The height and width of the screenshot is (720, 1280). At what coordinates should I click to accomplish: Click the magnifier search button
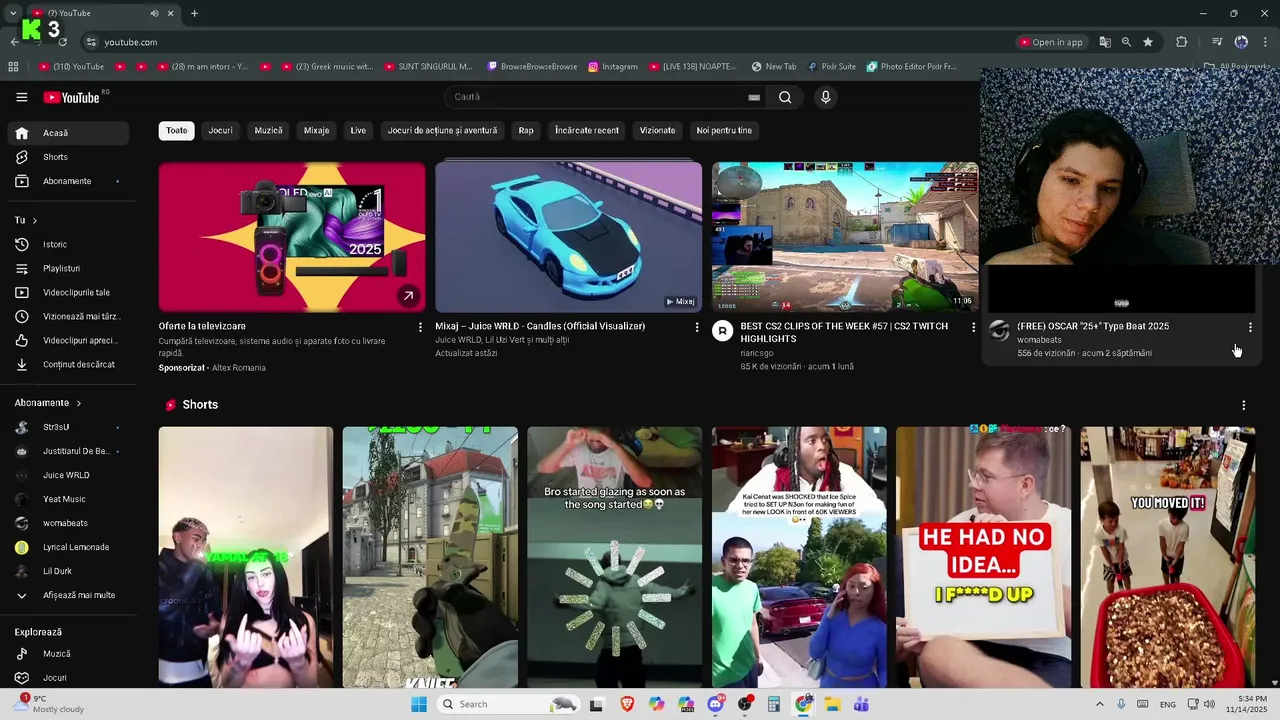(x=785, y=97)
